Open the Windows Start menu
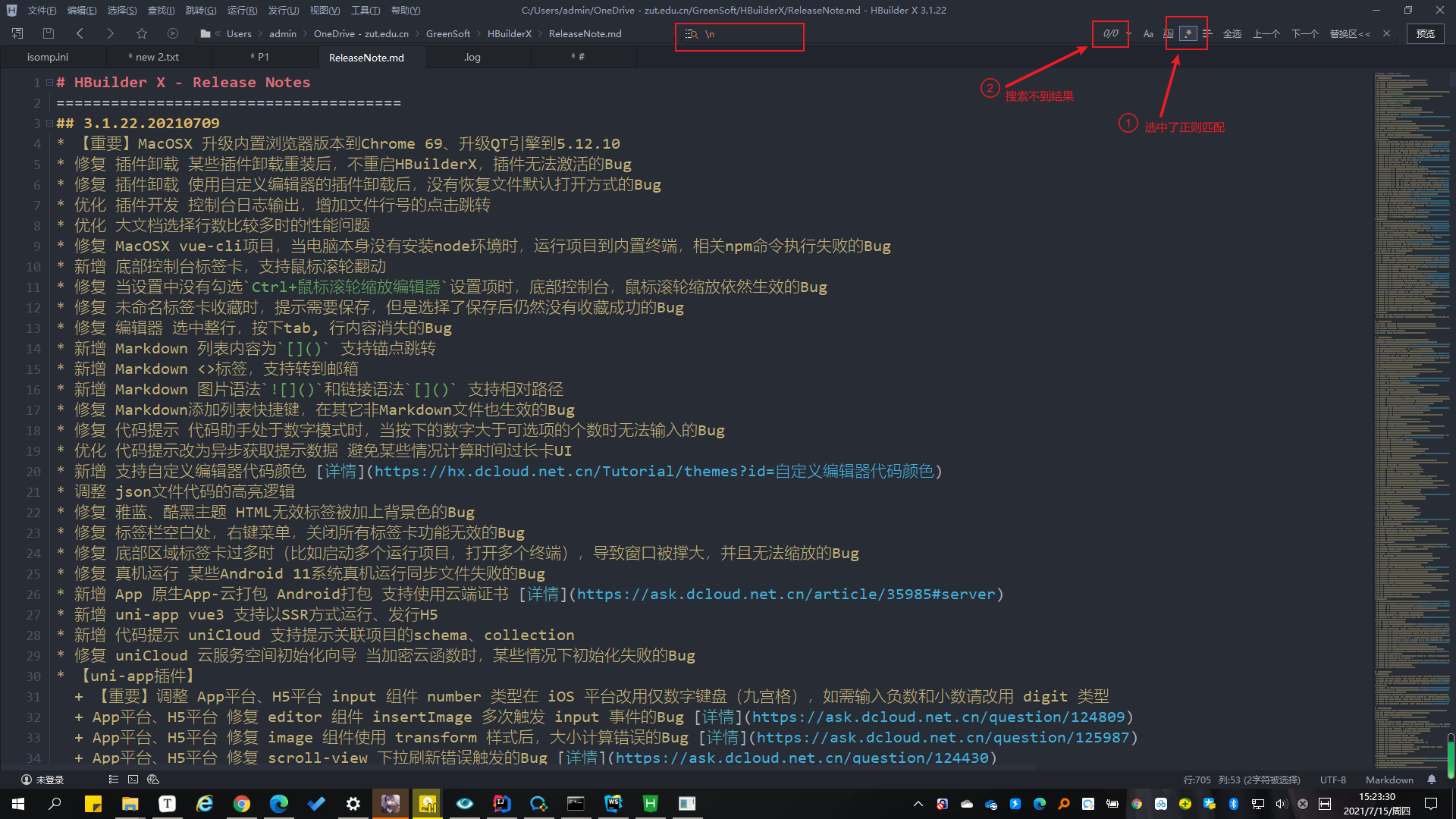 [x=18, y=804]
